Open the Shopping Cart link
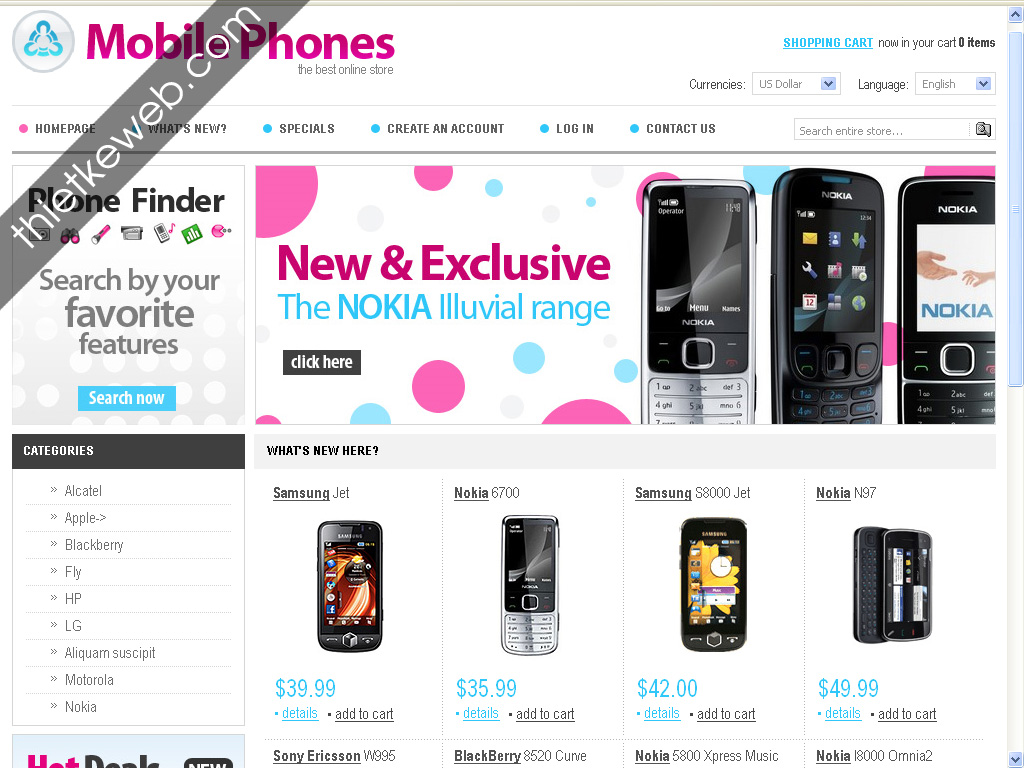This screenshot has width=1024, height=768. coord(827,42)
